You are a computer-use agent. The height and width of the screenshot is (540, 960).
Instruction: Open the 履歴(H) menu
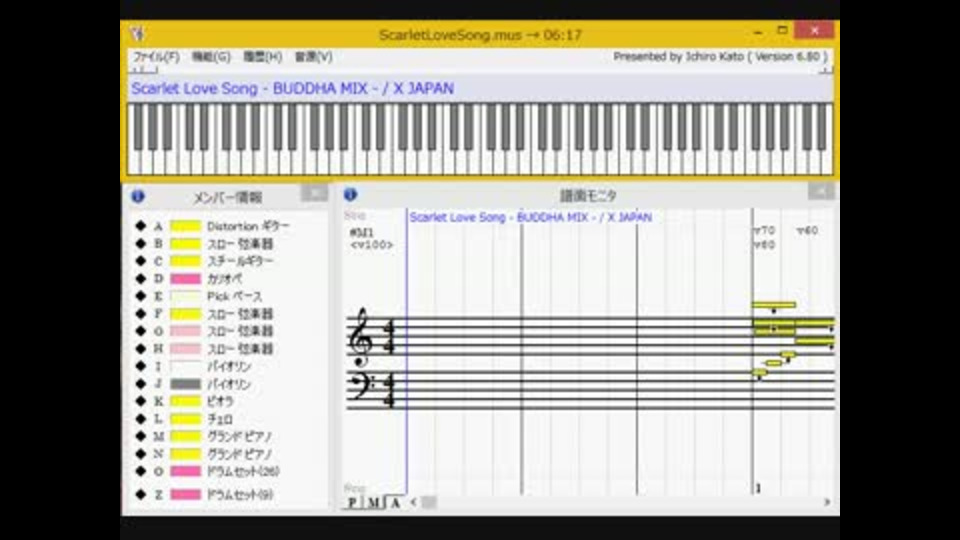tap(263, 57)
